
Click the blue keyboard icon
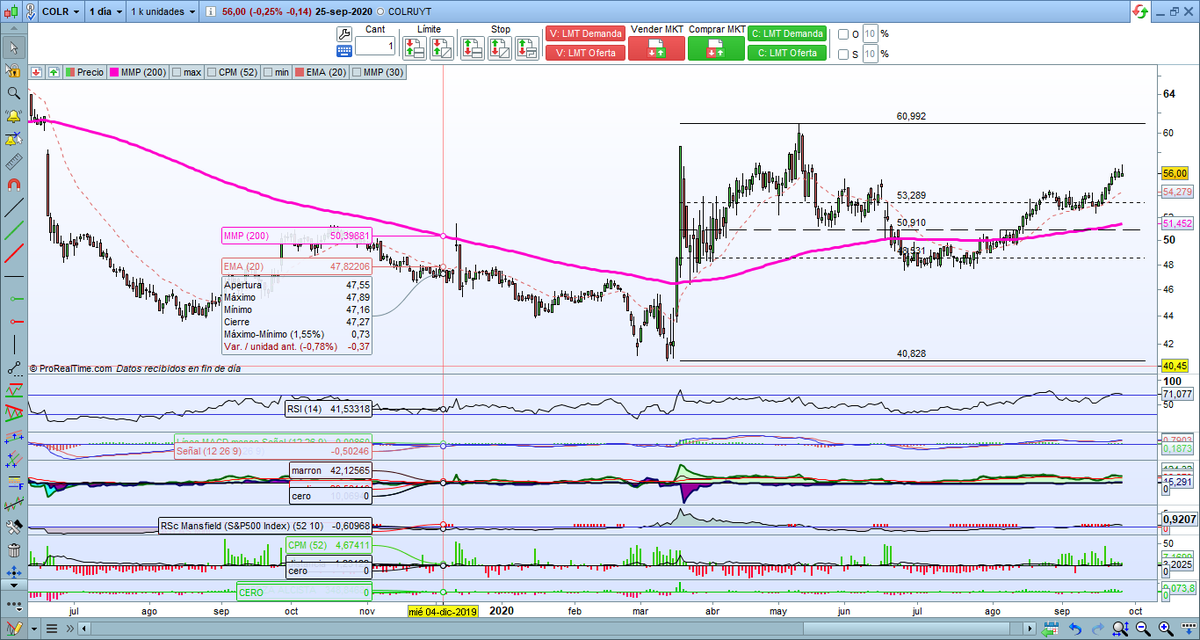coord(343,49)
